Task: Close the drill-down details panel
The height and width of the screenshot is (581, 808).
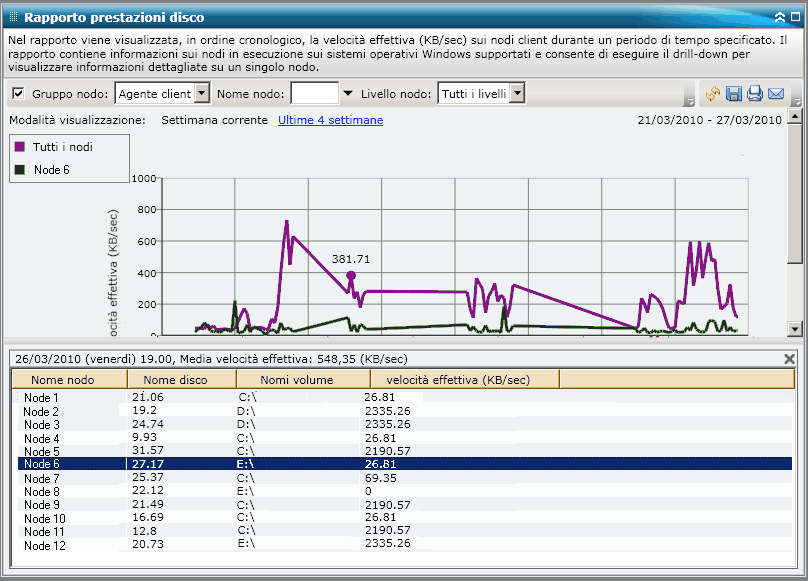Action: [x=789, y=358]
